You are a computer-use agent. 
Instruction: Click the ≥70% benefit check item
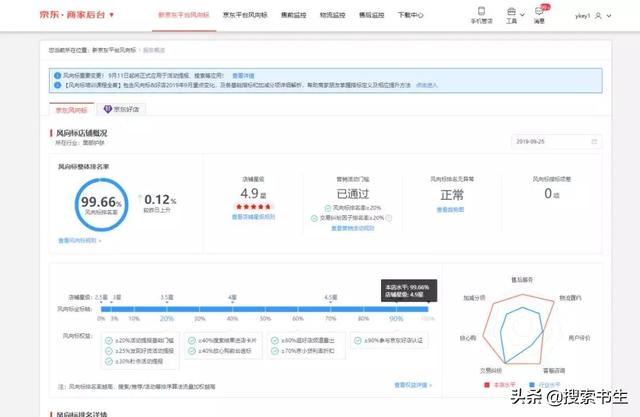pyautogui.click(x=303, y=351)
